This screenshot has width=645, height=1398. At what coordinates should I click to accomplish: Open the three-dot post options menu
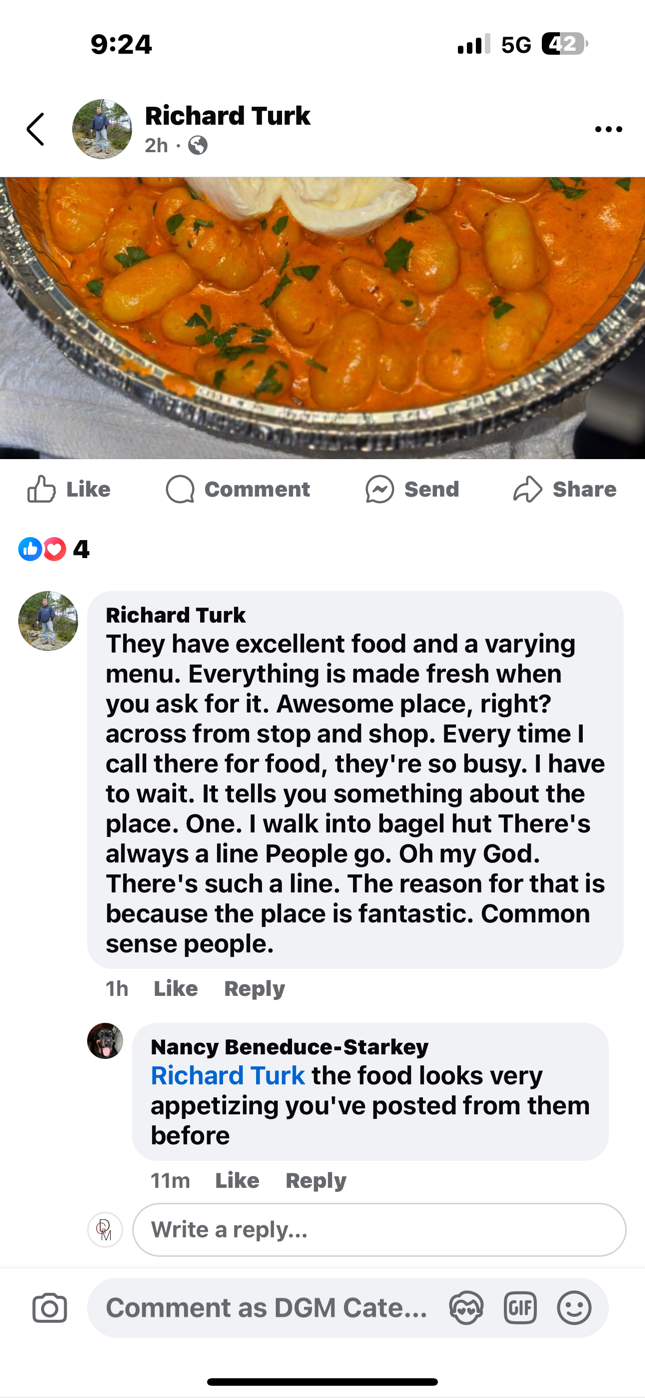(x=608, y=130)
